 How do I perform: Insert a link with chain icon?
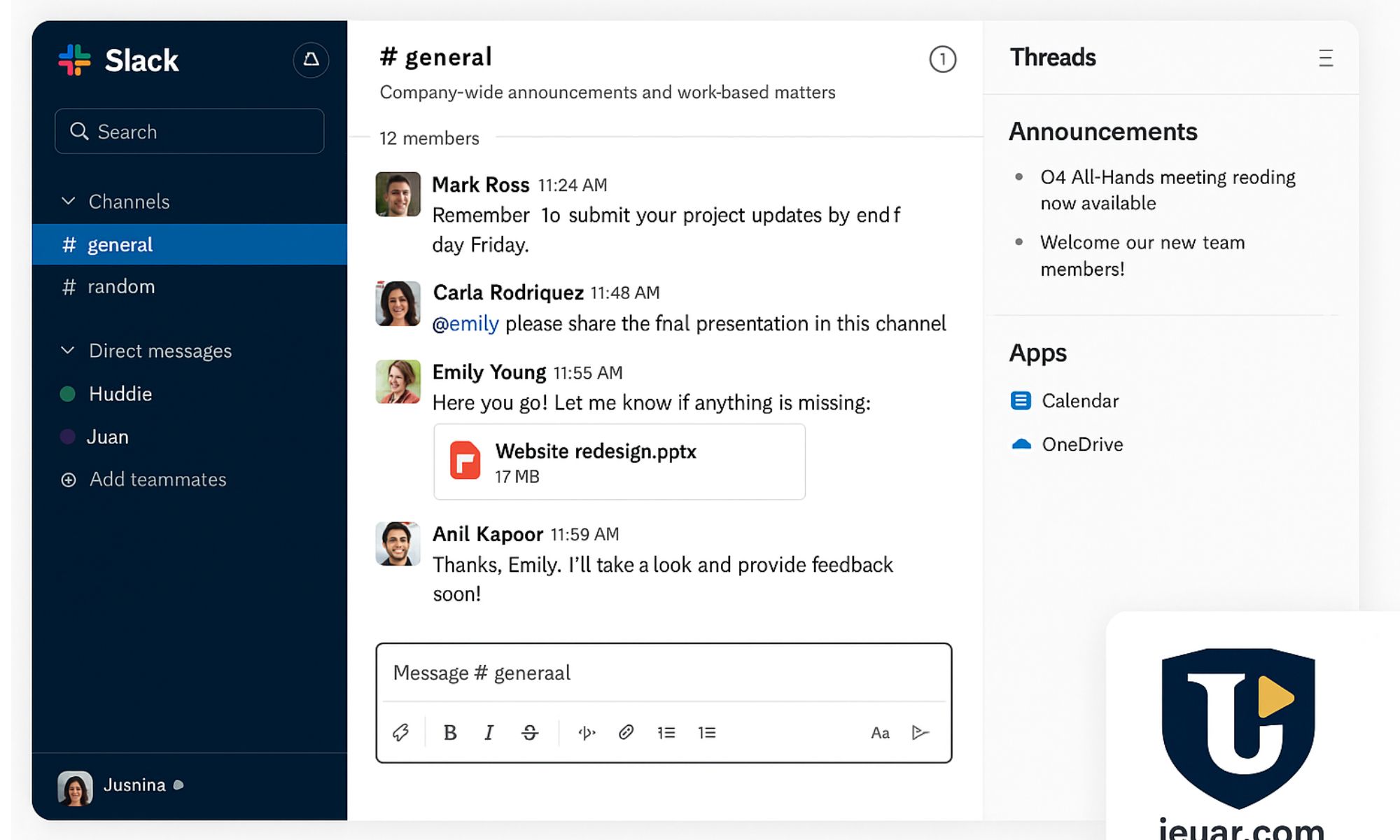626,732
